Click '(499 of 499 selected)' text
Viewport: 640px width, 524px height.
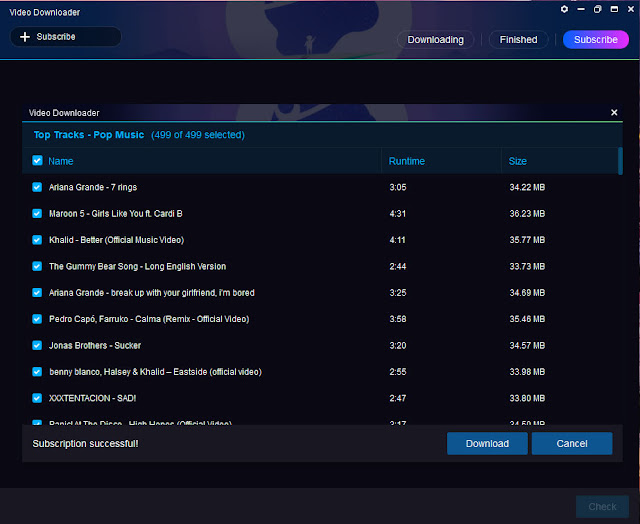point(198,135)
